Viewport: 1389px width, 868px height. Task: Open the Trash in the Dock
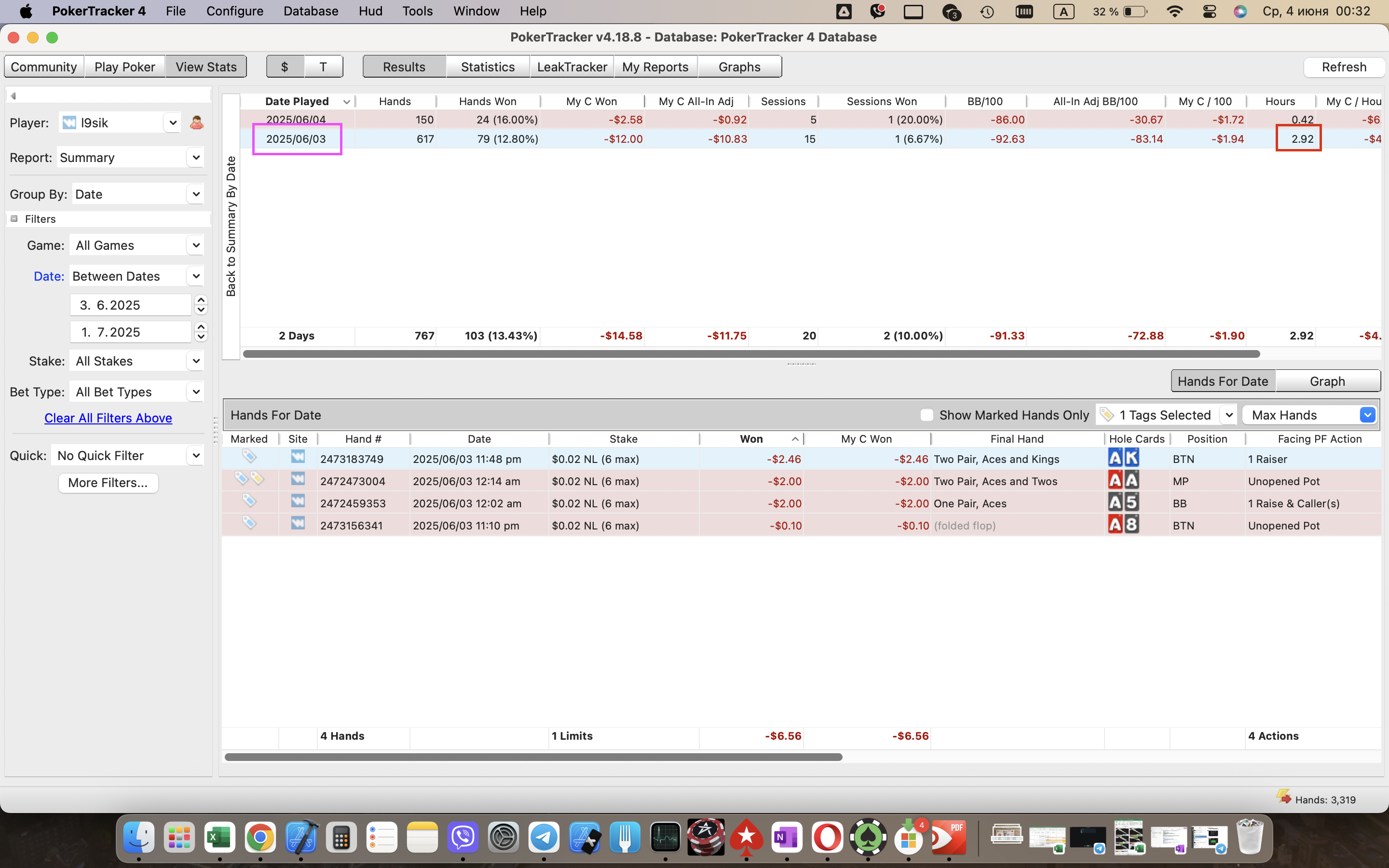[x=1250, y=838]
